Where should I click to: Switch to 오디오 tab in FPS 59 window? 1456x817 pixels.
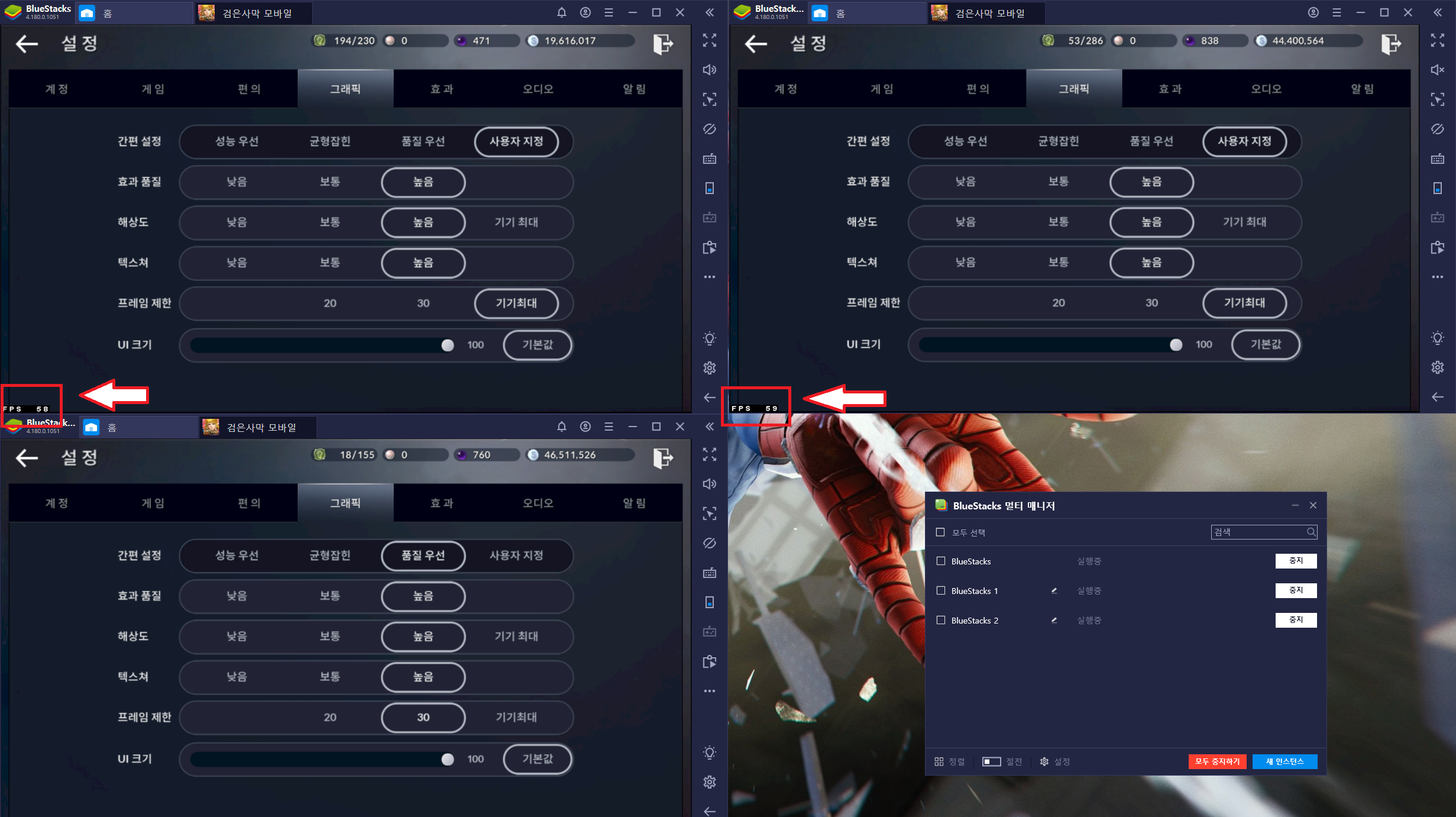(1266, 89)
